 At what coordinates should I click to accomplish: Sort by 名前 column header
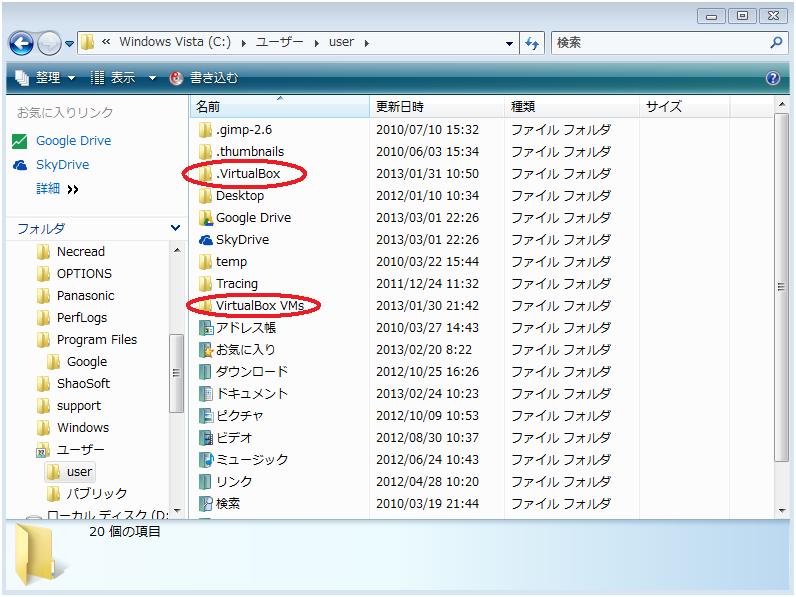coord(280,107)
